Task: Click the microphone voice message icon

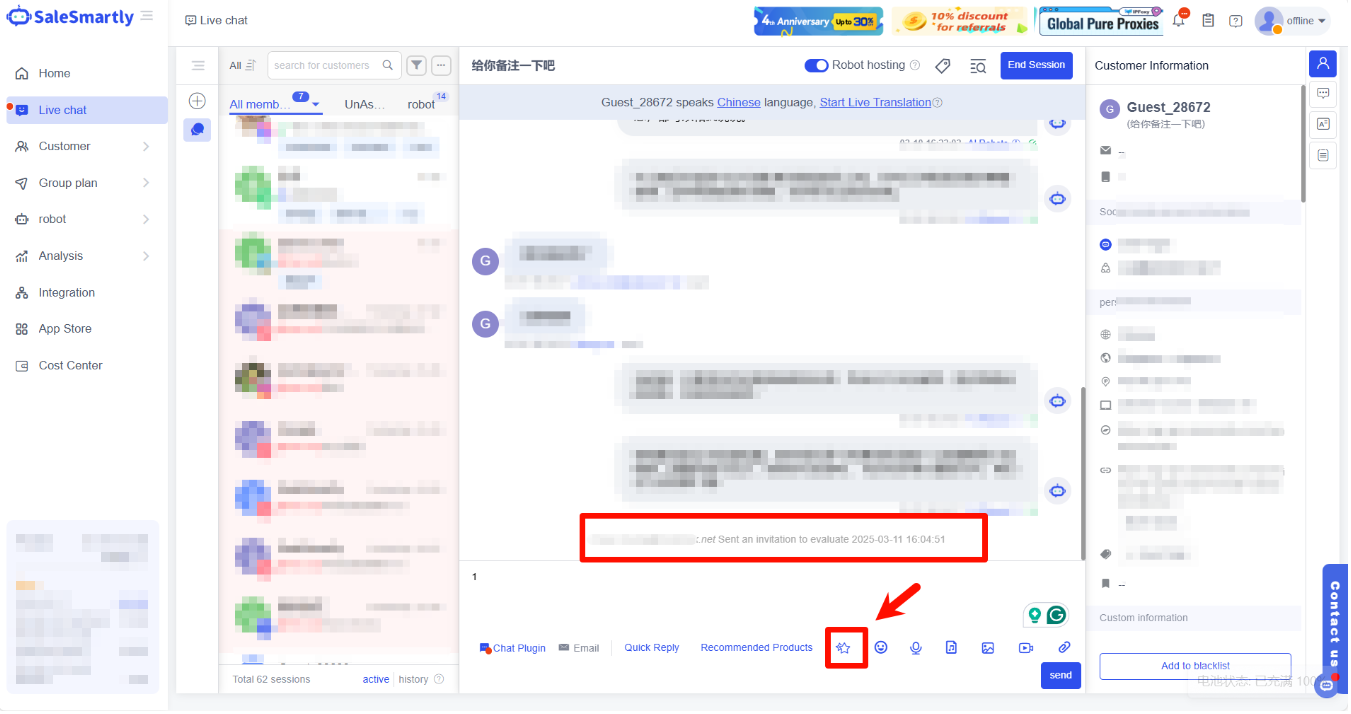Action: pos(915,648)
